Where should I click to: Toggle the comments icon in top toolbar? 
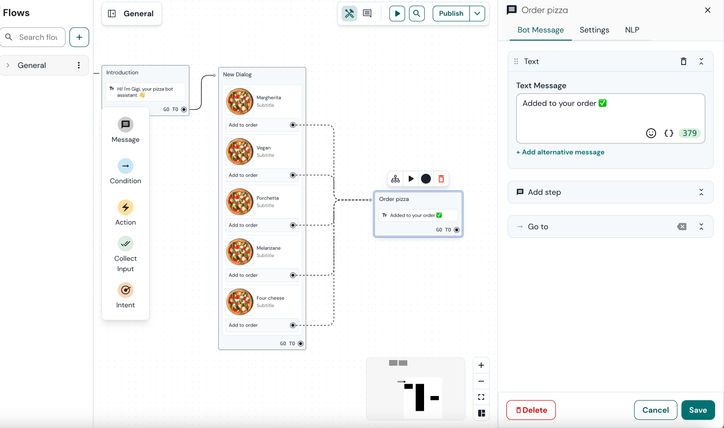coord(367,13)
